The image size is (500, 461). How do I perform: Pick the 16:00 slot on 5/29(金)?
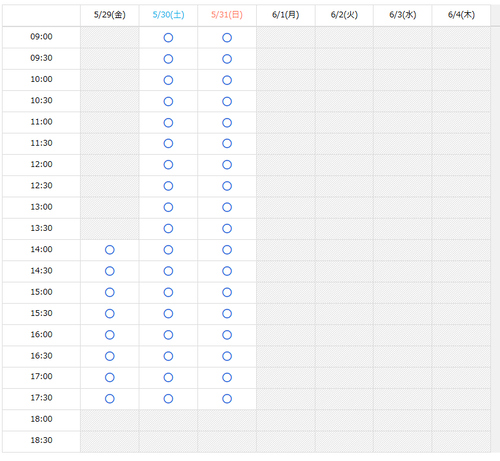pyautogui.click(x=110, y=335)
